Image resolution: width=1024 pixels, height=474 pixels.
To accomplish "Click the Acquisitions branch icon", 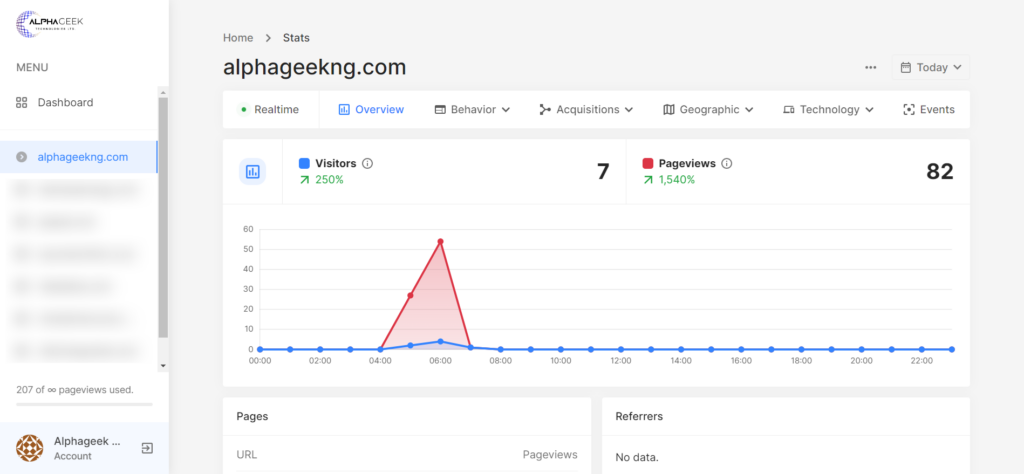I will coord(545,110).
